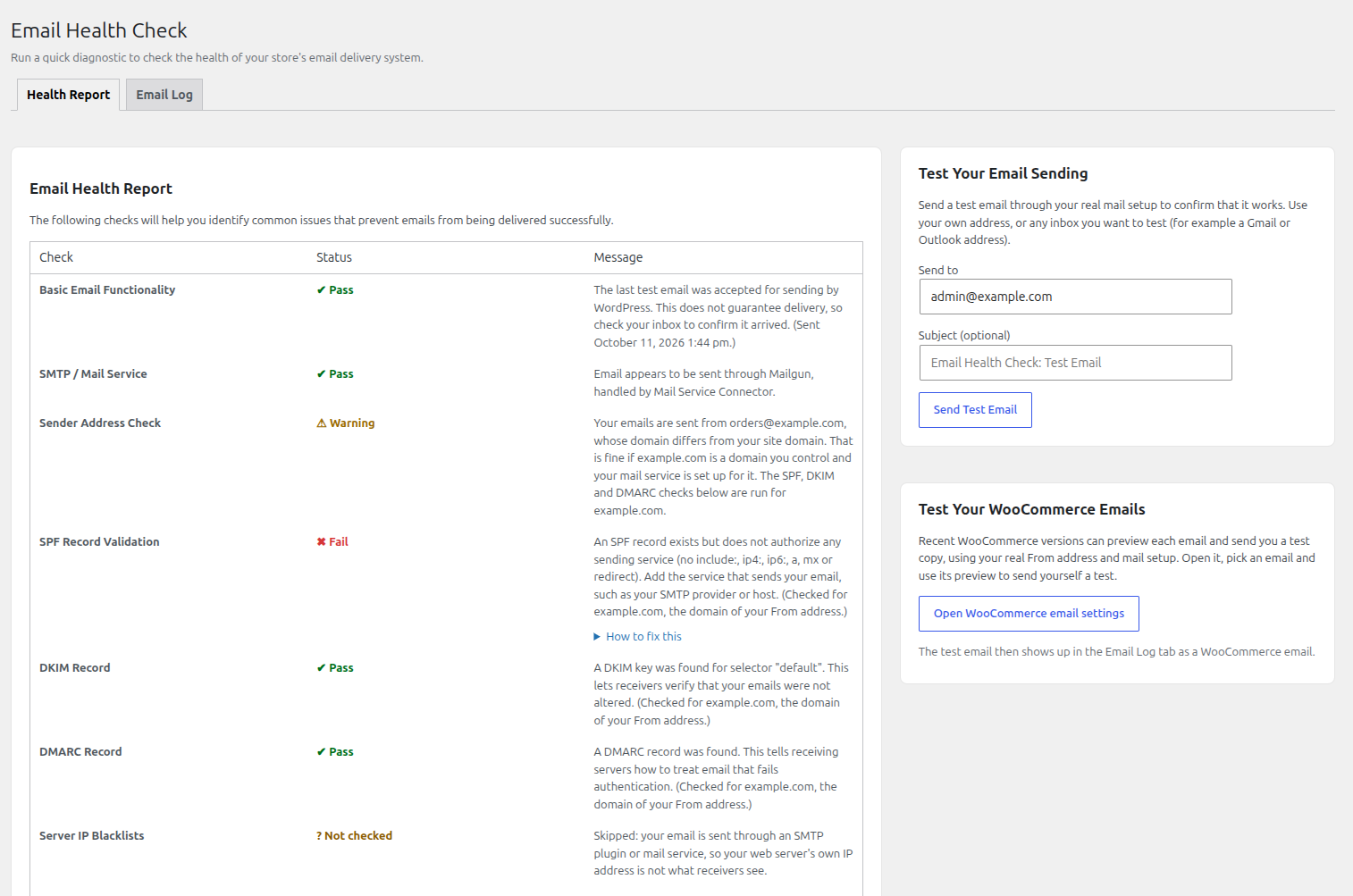Viewport: 1353px width, 896px height.
Task: Select the Sender Address Check row label
Action: tap(100, 423)
